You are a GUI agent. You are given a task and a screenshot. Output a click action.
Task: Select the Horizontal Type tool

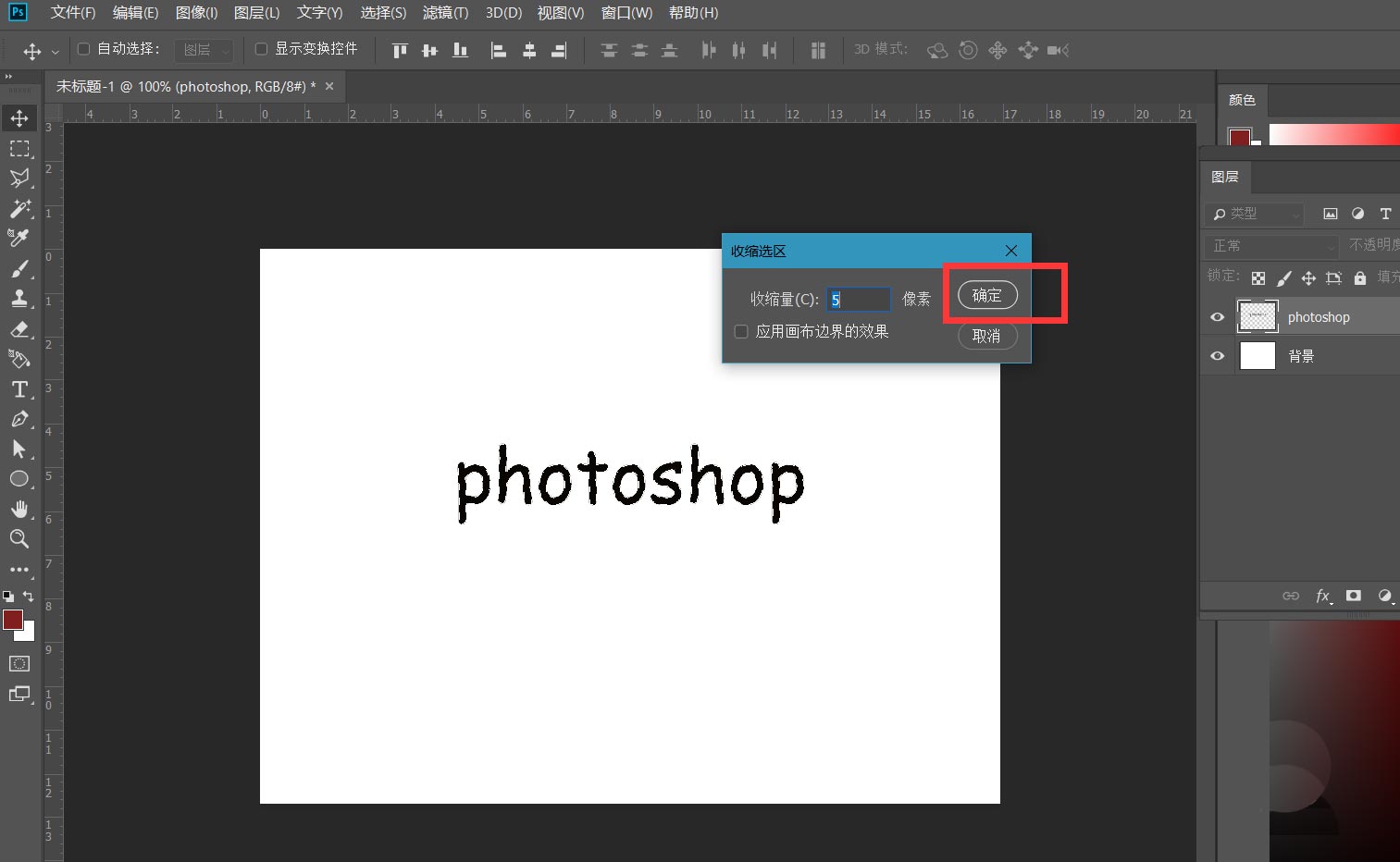click(19, 389)
